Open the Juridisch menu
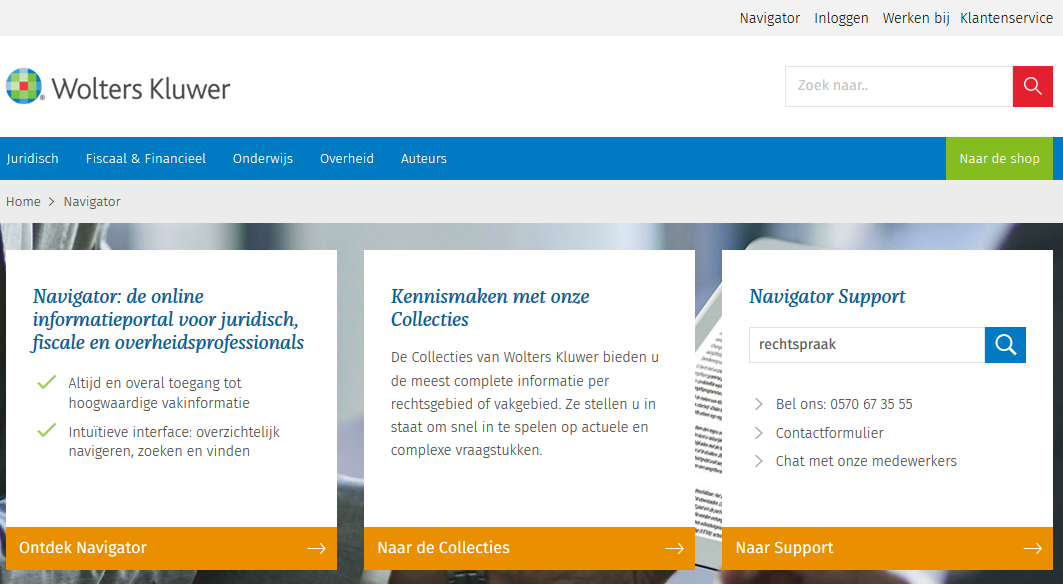The width and height of the screenshot is (1063, 584). pos(33,159)
